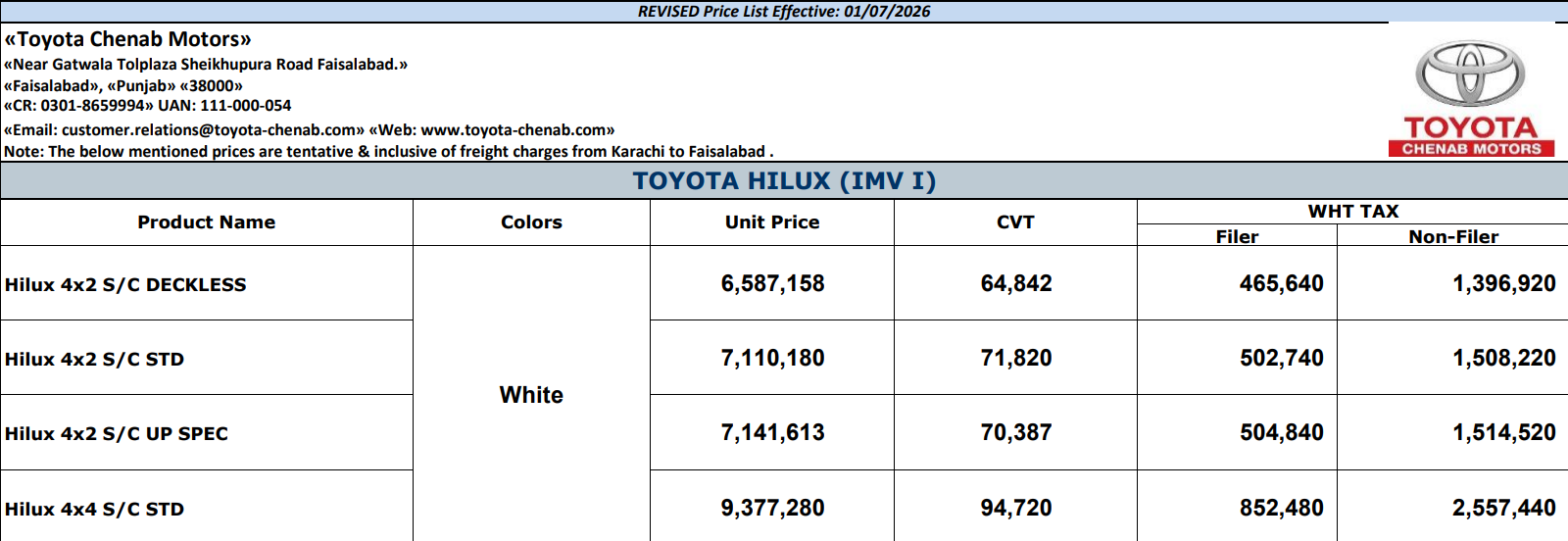The image size is (1568, 541).
Task: Select Non-Filer tax 2,557,440
Action: click(1504, 509)
